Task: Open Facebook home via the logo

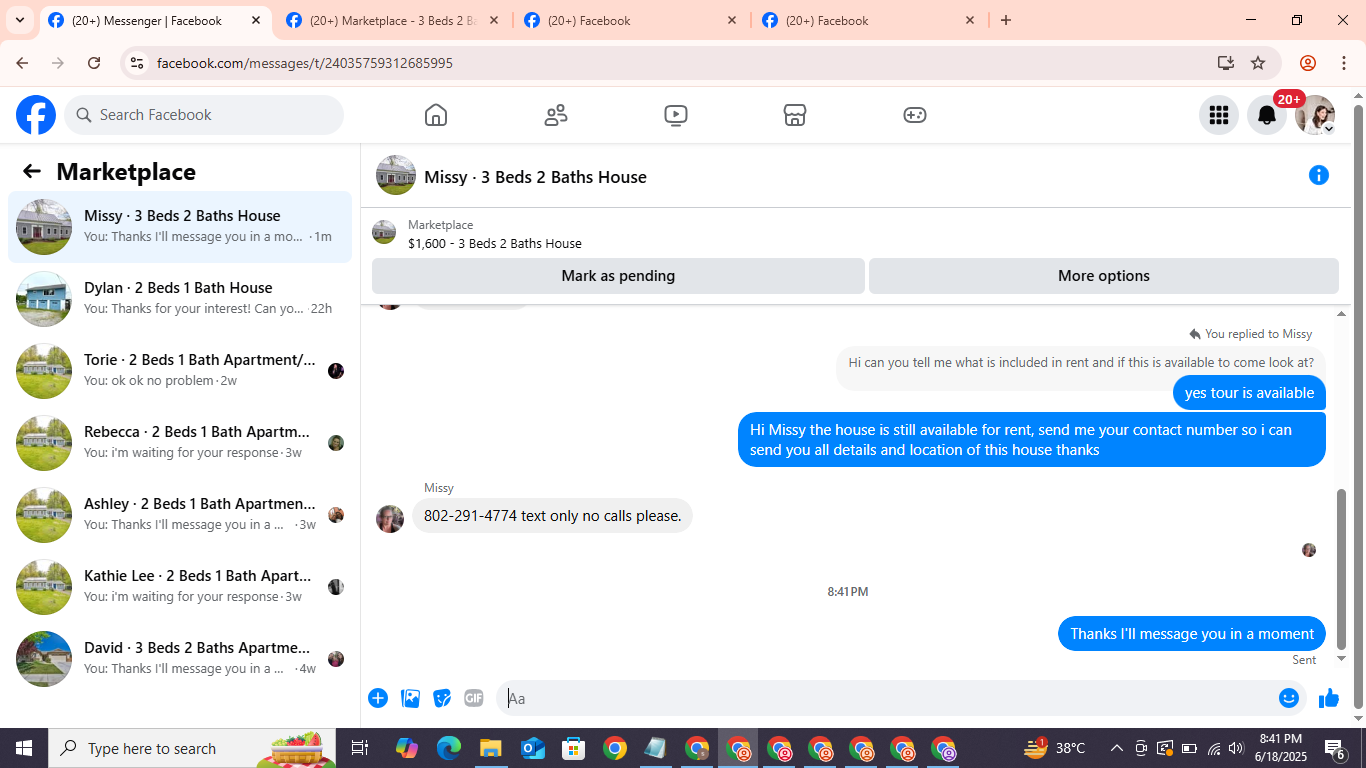Action: [x=36, y=115]
